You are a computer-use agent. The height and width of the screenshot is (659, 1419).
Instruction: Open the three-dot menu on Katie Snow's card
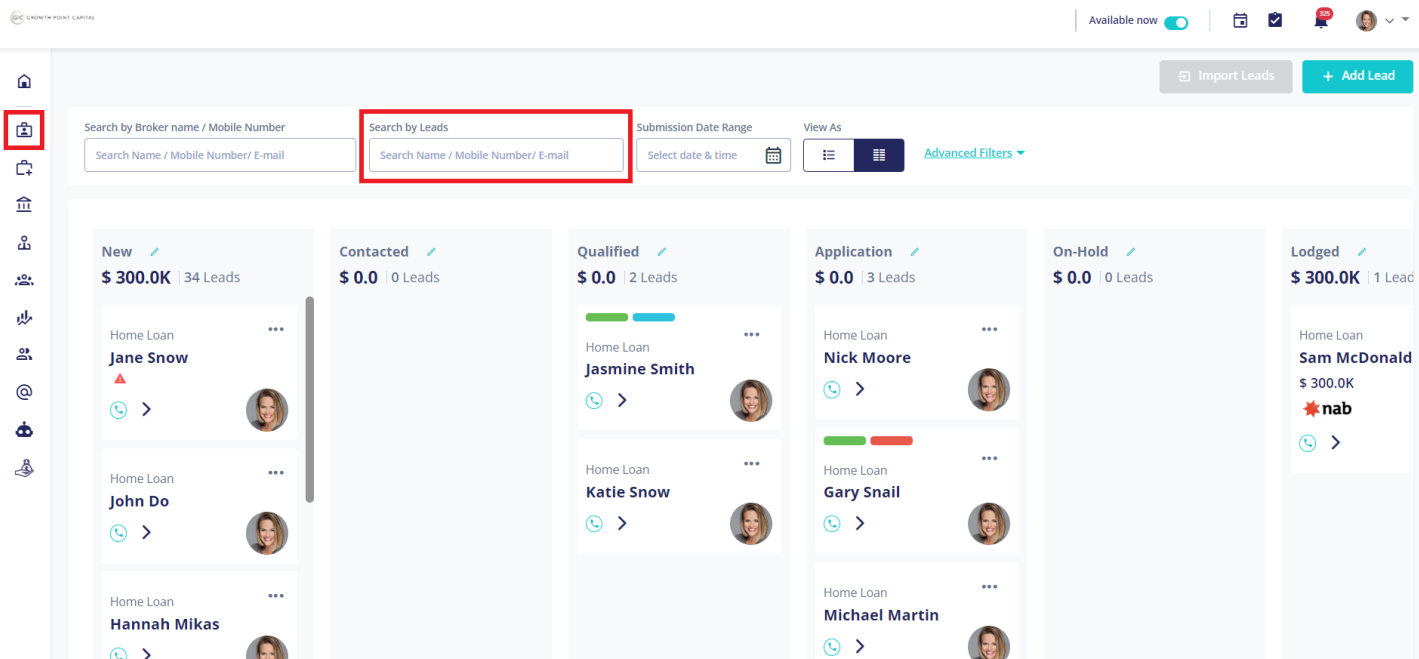pos(752,464)
